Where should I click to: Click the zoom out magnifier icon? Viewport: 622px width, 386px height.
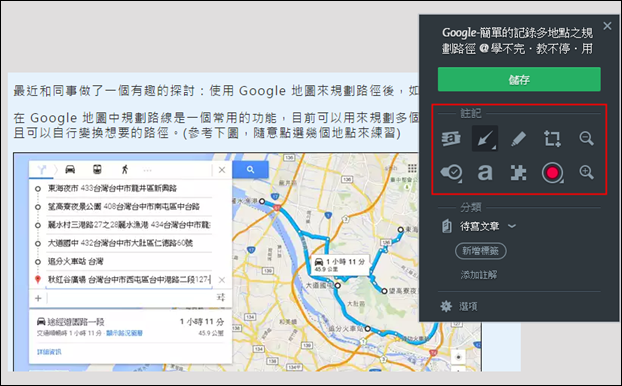point(586,138)
